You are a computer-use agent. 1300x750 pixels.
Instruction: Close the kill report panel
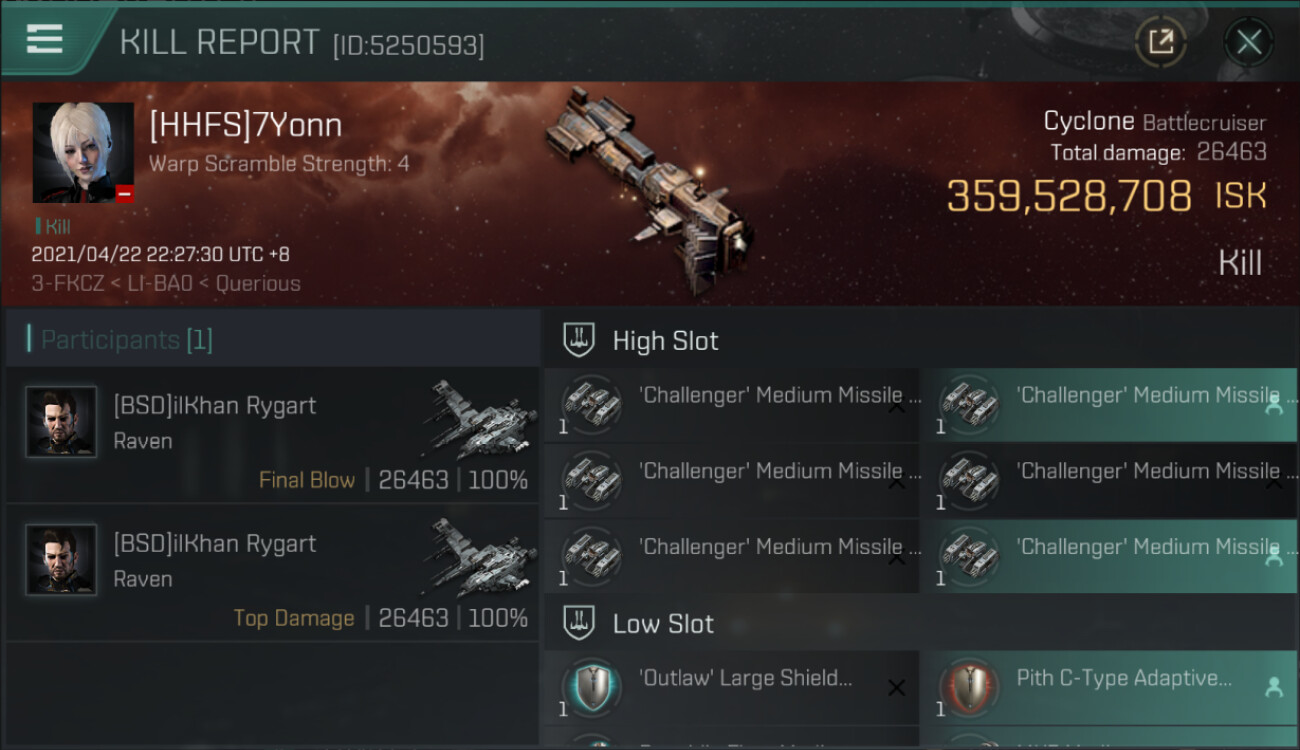(1249, 42)
